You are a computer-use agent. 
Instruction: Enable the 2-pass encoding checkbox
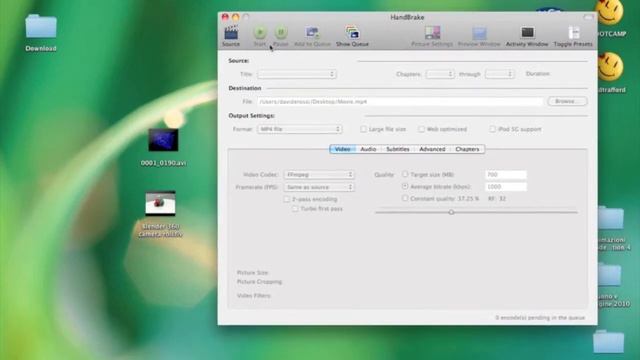[287, 199]
